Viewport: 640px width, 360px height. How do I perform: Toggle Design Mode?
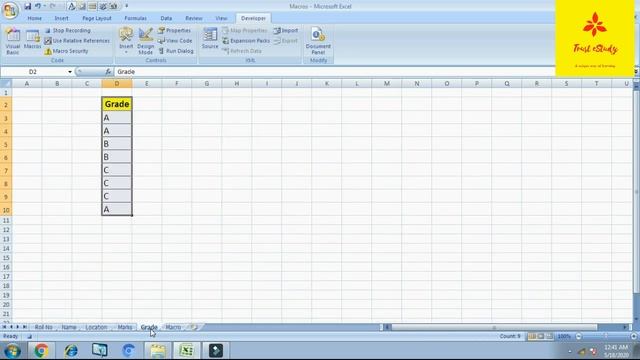[146, 41]
